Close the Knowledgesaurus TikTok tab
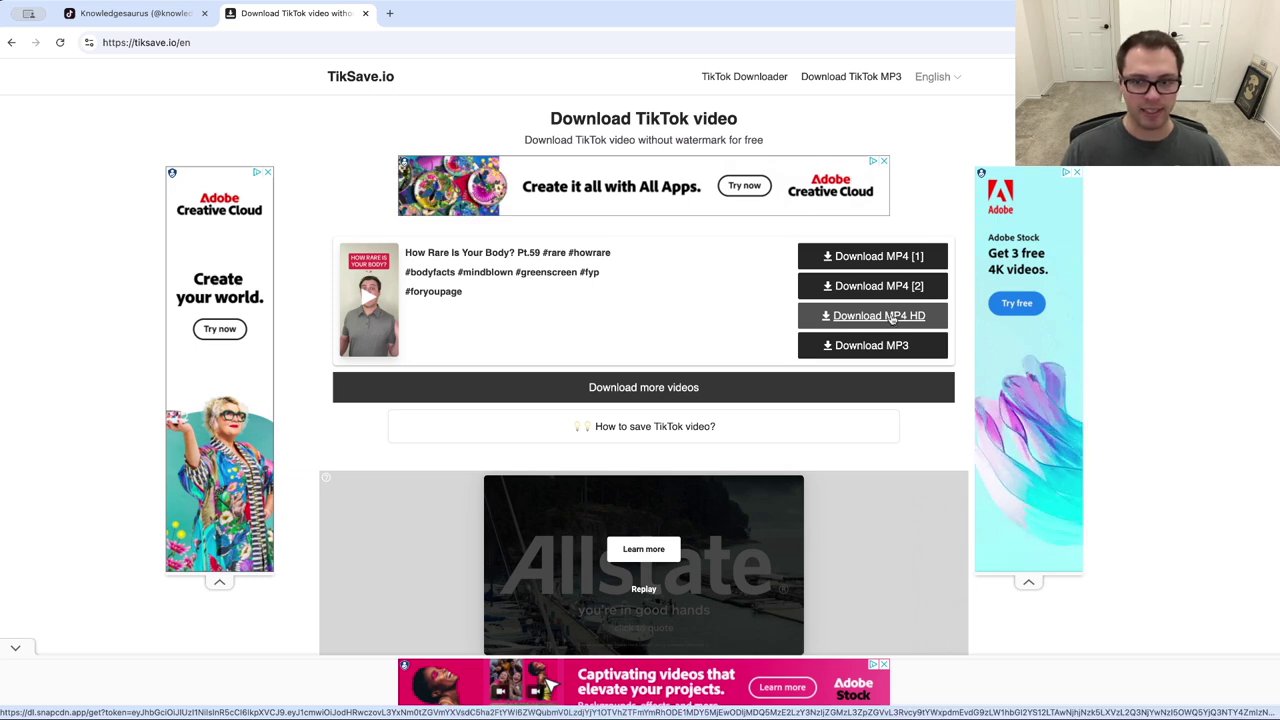Screen dimensions: 1280x720 [x=205, y=13]
